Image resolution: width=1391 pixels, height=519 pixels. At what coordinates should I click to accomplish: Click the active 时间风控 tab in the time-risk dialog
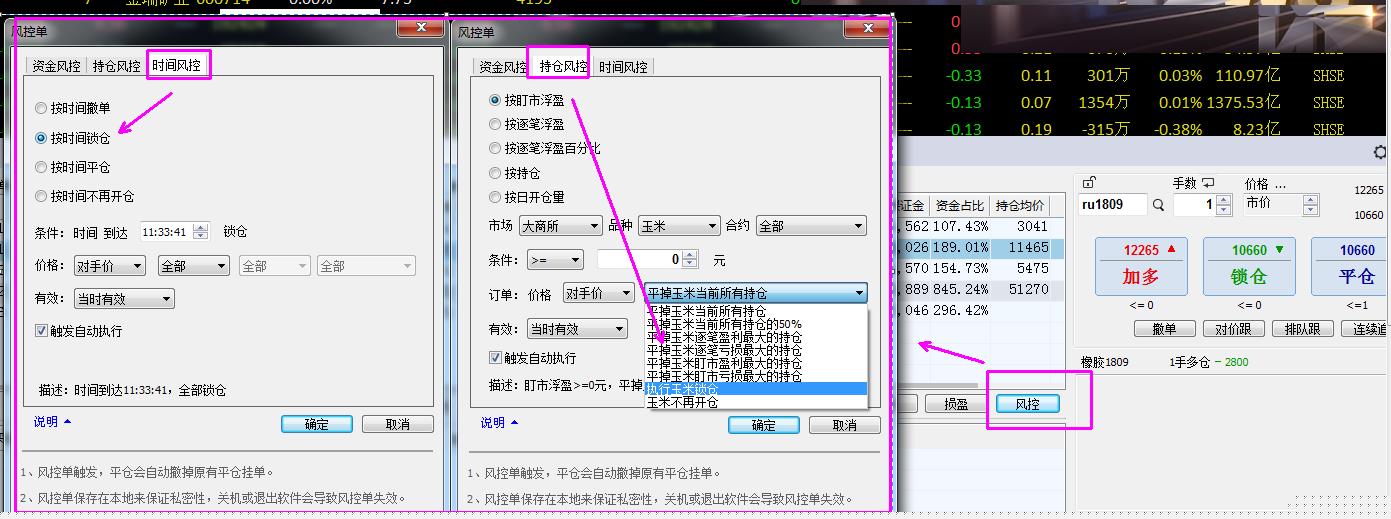(177, 65)
